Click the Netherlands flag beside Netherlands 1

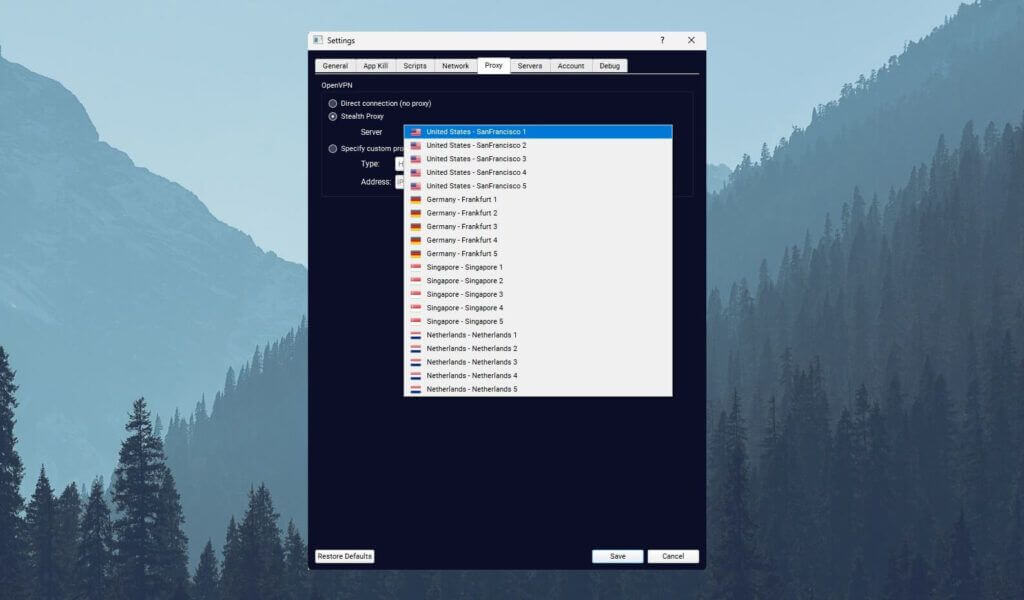tap(415, 335)
